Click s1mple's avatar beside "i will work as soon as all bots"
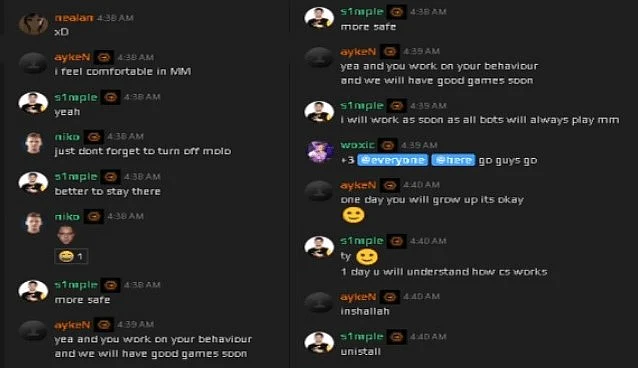Screen dimensions: 638x368 pyautogui.click(x=319, y=112)
